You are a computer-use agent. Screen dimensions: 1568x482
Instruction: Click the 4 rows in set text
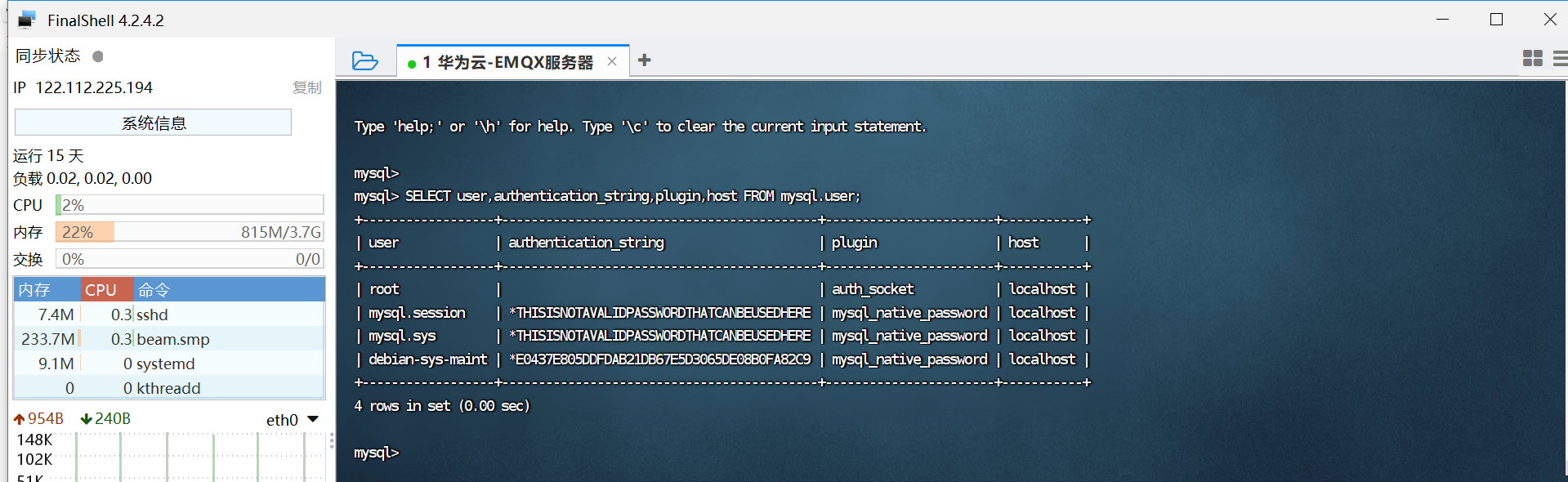[x=442, y=406]
